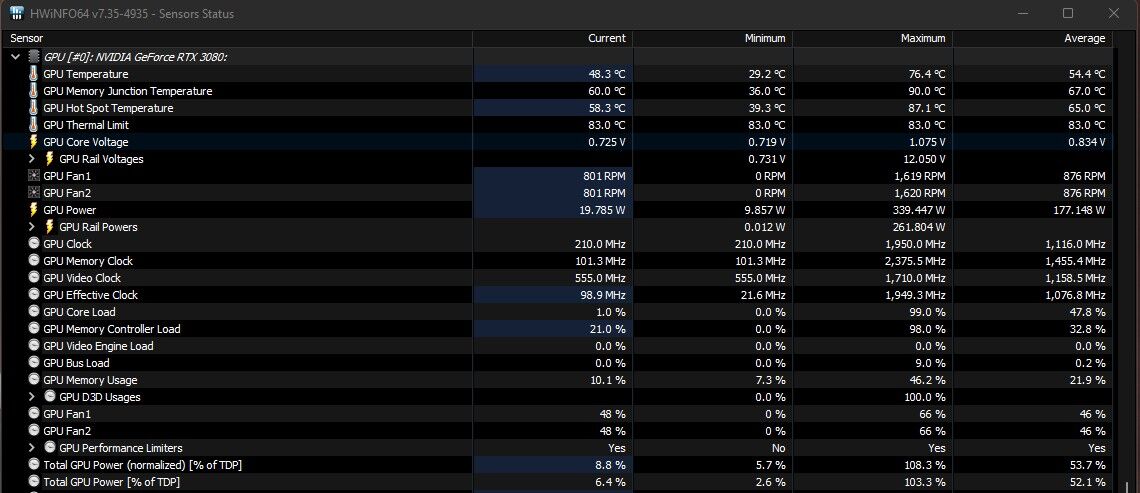
Task: Click the GPU Thermal Limit thermometer icon
Action: coord(33,124)
